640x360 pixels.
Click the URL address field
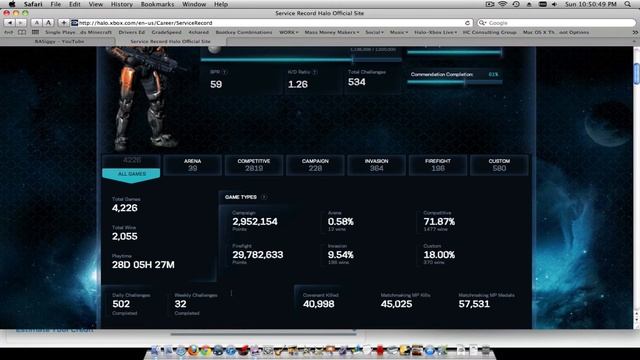click(x=272, y=23)
